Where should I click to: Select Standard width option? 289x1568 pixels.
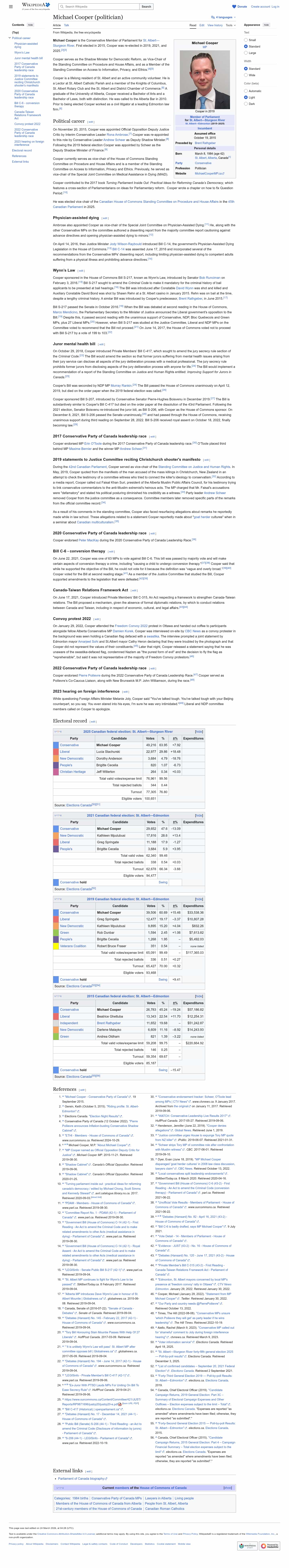(246, 69)
